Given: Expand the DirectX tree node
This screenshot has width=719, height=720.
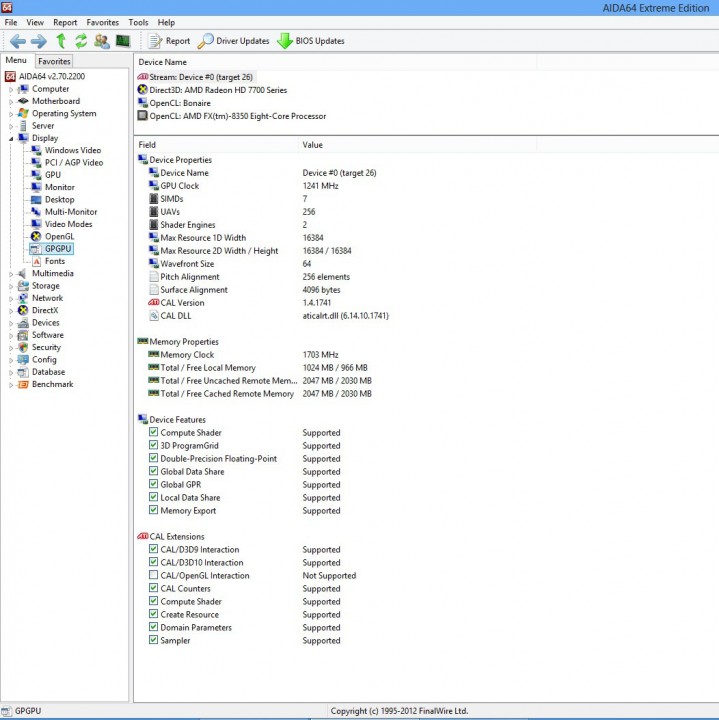Looking at the screenshot, I should point(11,311).
